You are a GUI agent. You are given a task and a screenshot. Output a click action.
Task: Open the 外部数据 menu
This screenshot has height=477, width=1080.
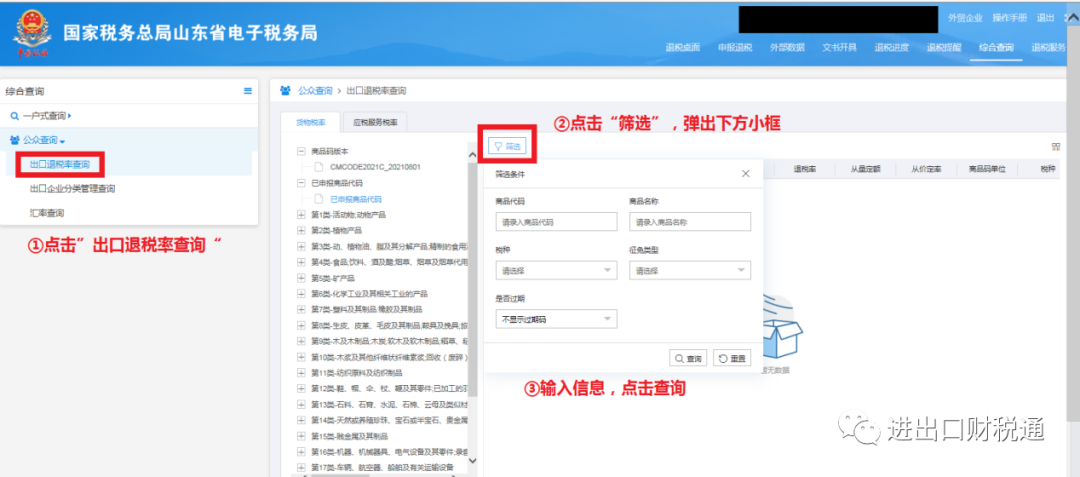tap(787, 47)
